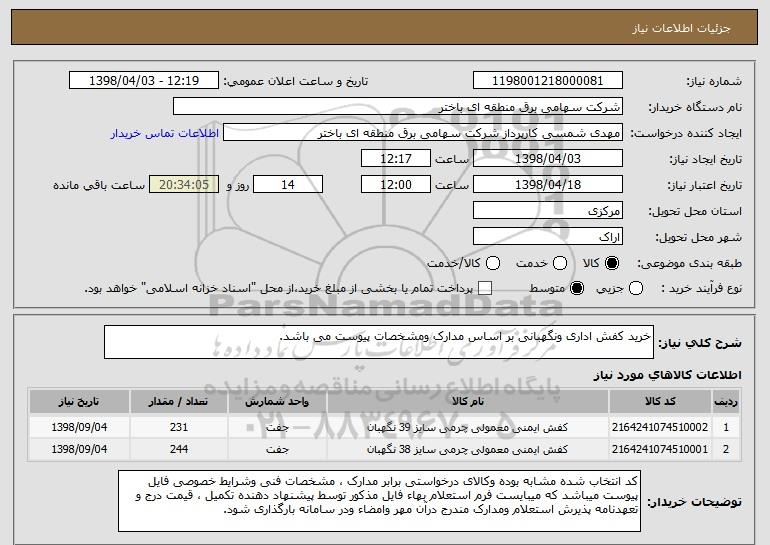Image resolution: width=770 pixels, height=545 pixels.
Task: Click buyer organization field شرکت سهامی برق منطقه ای باختر
Action: coord(398,107)
